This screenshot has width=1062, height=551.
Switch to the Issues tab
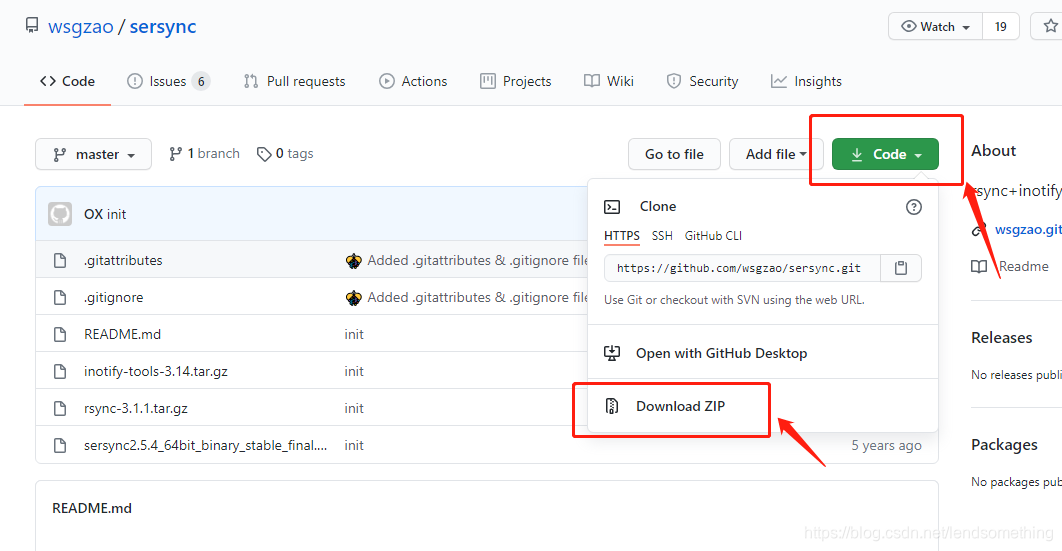(168, 81)
